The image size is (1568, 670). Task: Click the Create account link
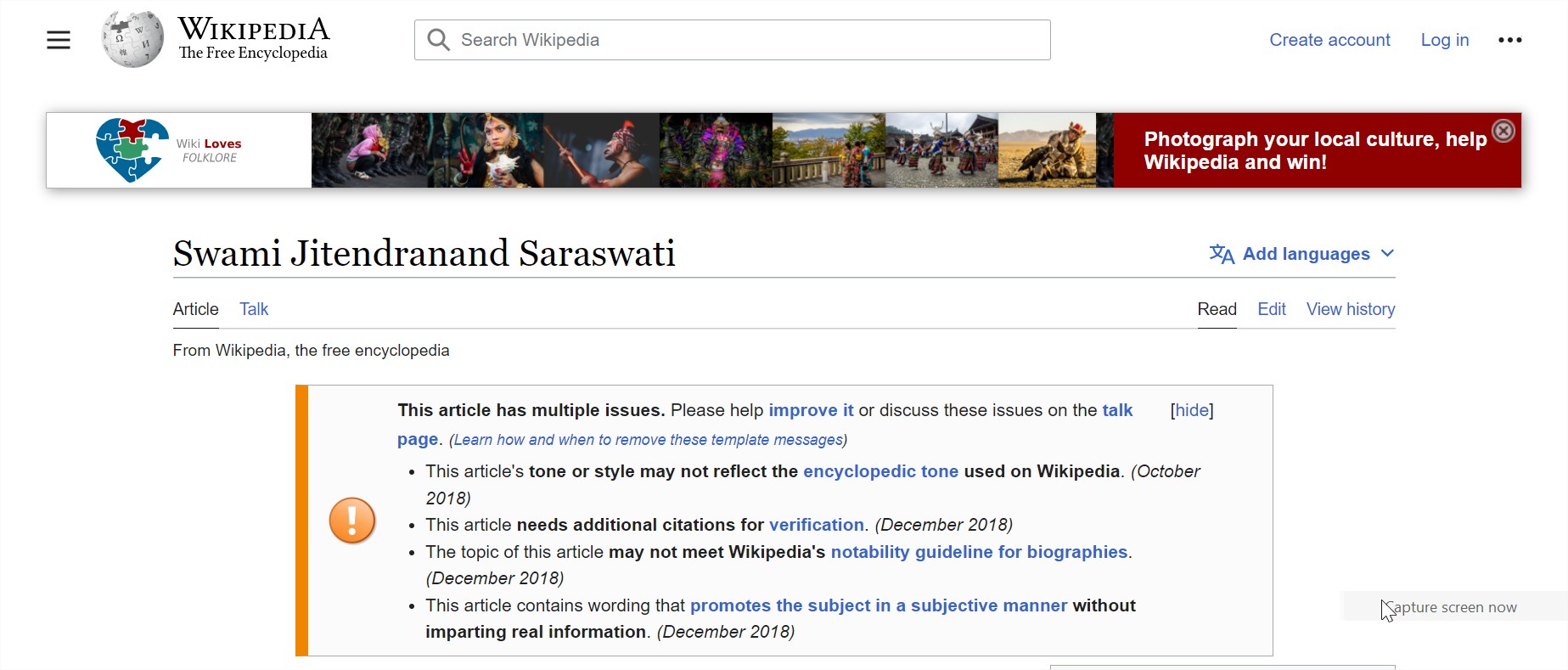1329,40
